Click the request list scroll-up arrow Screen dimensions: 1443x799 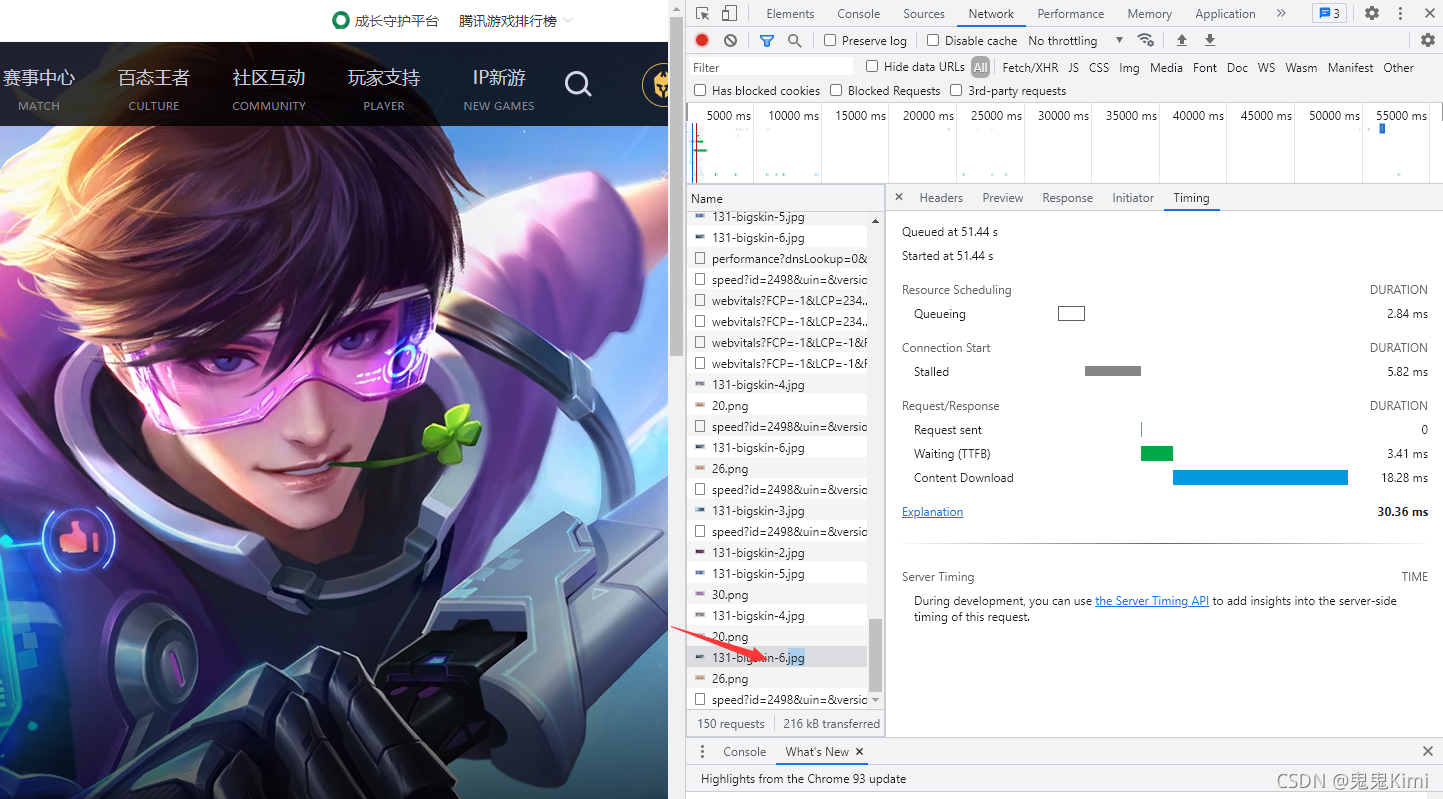876,220
